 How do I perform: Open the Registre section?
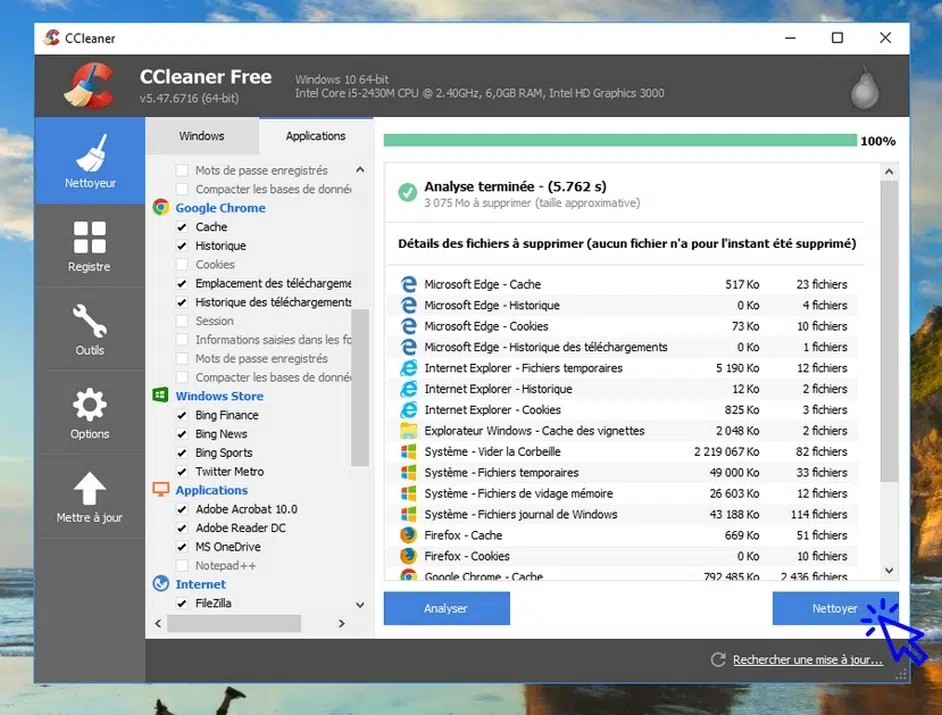point(90,246)
